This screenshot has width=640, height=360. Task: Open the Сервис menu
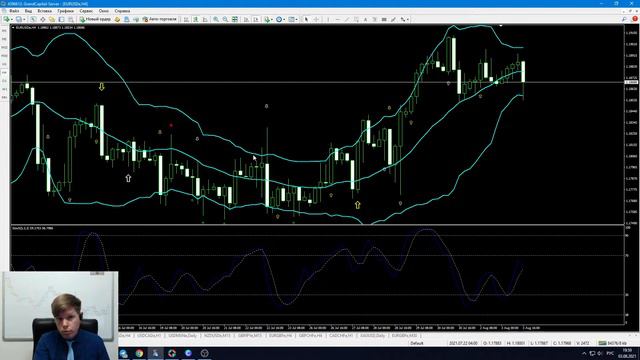click(x=86, y=11)
